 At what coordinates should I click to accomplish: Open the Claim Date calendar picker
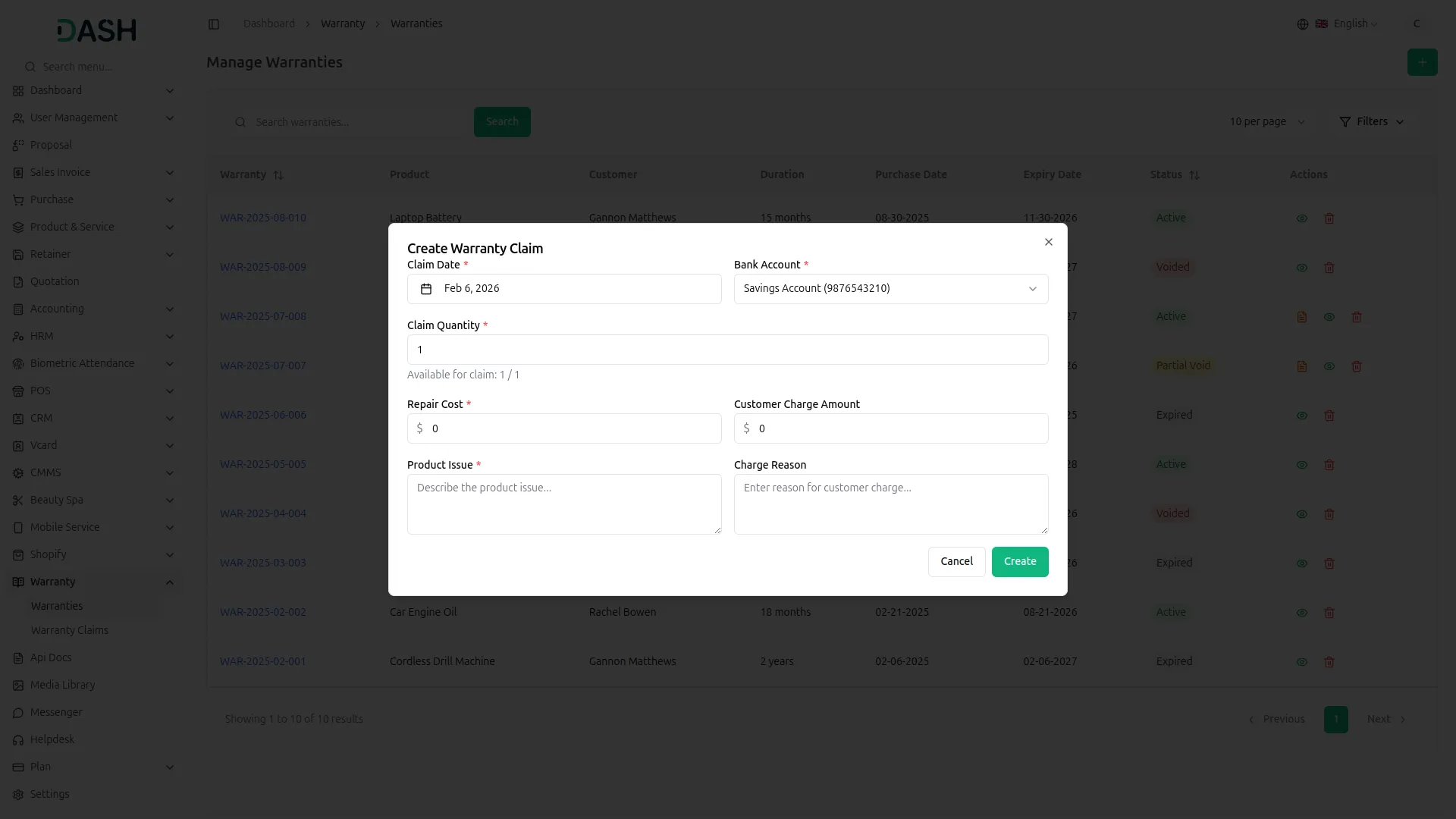(x=564, y=289)
